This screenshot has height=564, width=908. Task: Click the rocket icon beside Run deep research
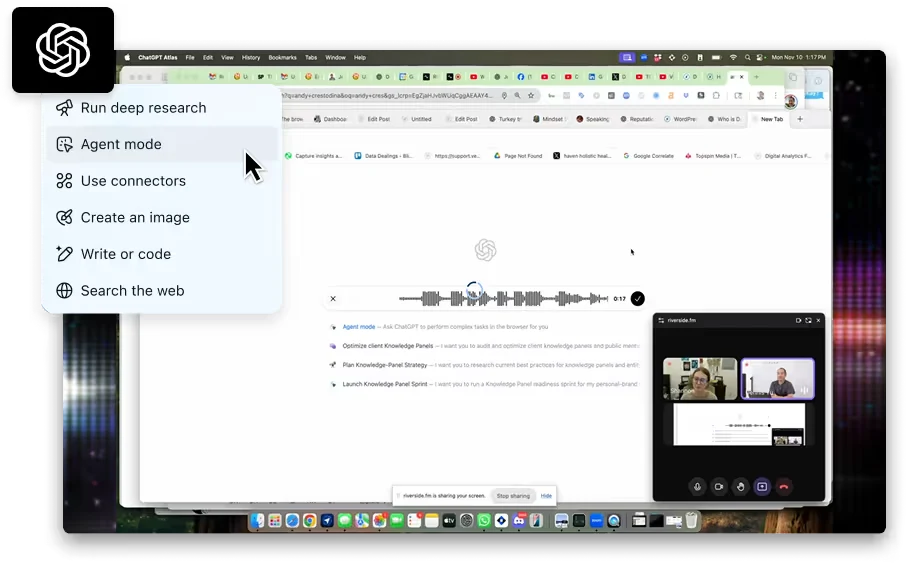pos(64,108)
